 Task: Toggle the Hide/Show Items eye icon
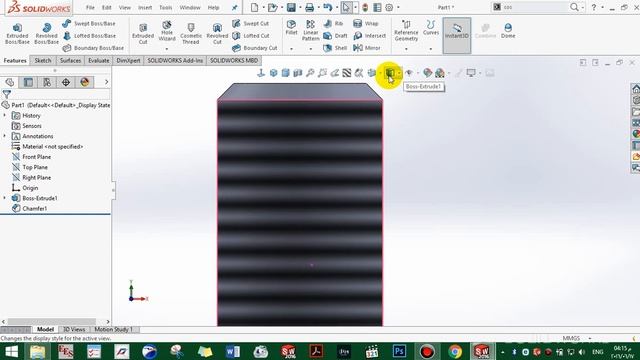click(409, 73)
